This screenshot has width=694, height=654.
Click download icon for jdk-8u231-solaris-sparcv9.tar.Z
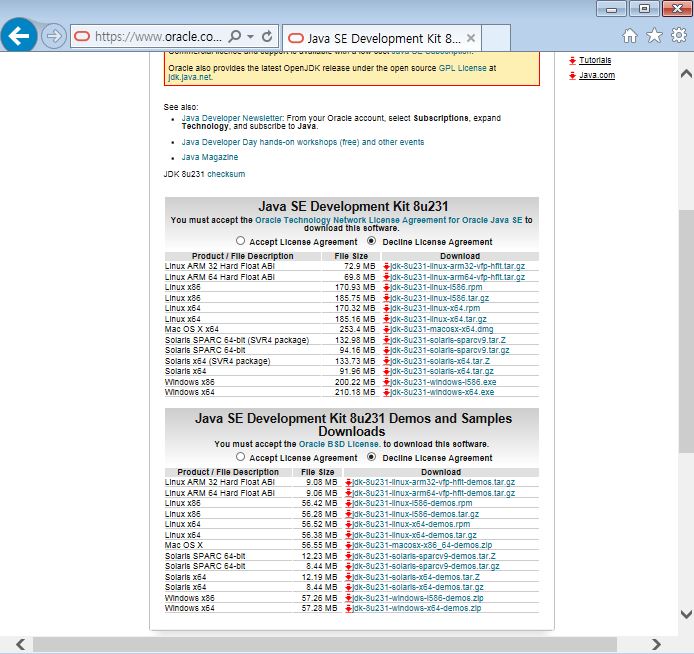coord(386,340)
